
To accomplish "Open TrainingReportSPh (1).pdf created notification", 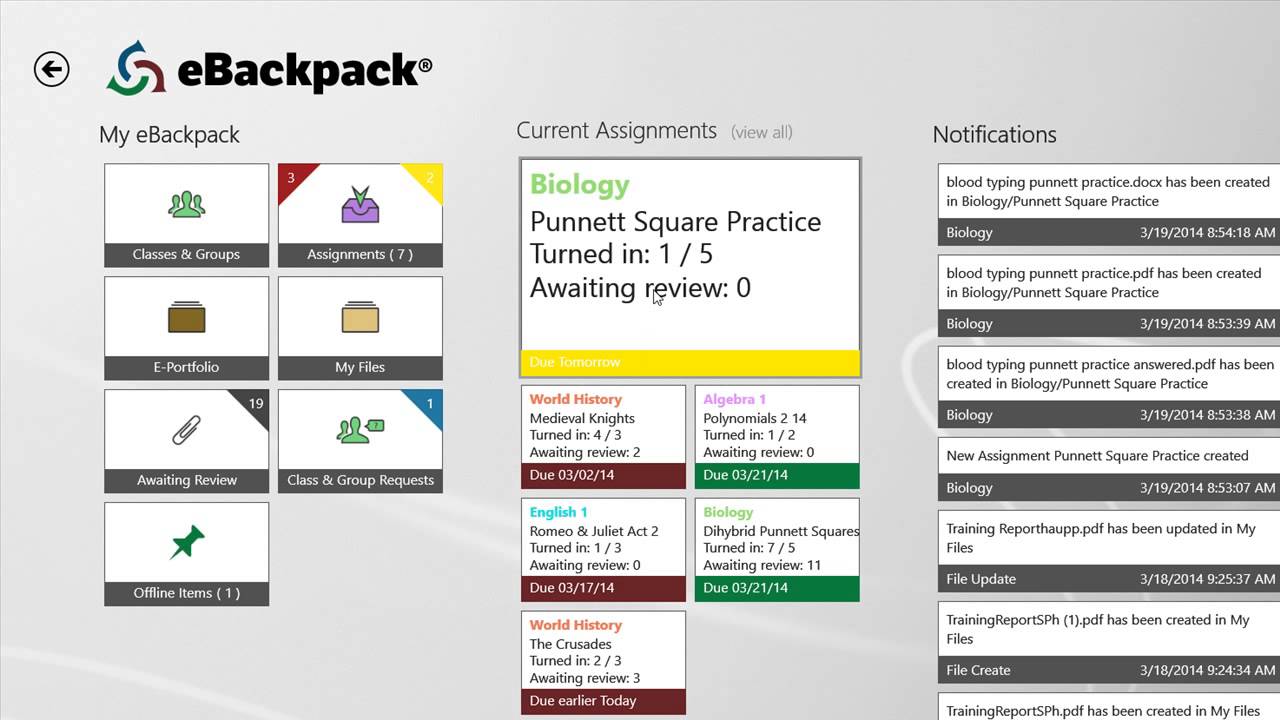I will (x=1109, y=642).
